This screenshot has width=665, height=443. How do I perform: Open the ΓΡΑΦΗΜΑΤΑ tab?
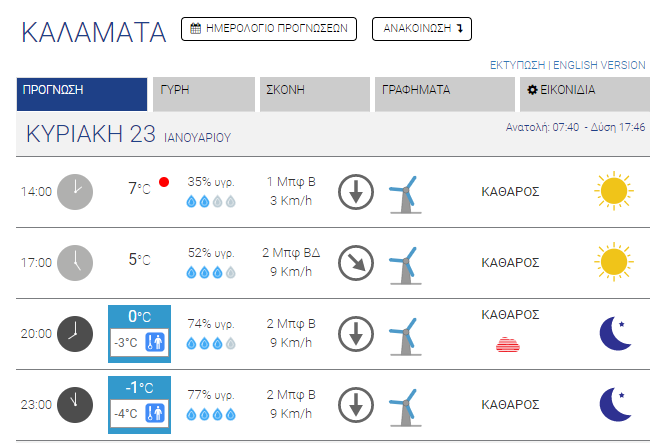441,91
